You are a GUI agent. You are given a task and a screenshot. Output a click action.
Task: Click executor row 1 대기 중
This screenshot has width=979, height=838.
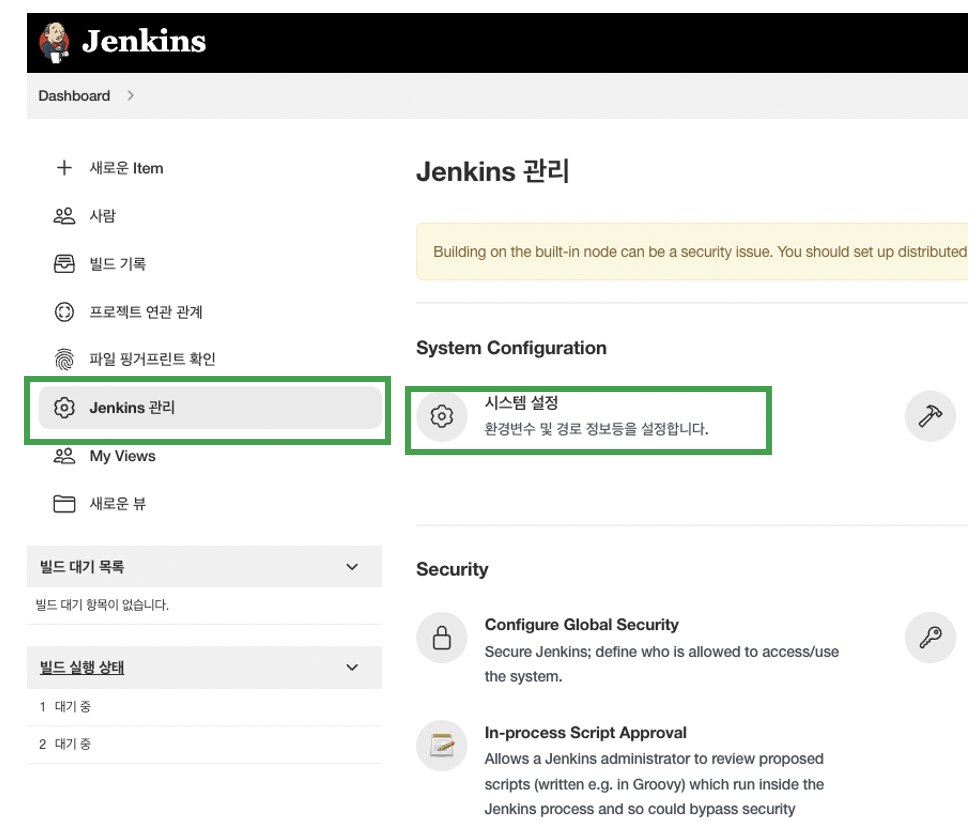tap(204, 707)
